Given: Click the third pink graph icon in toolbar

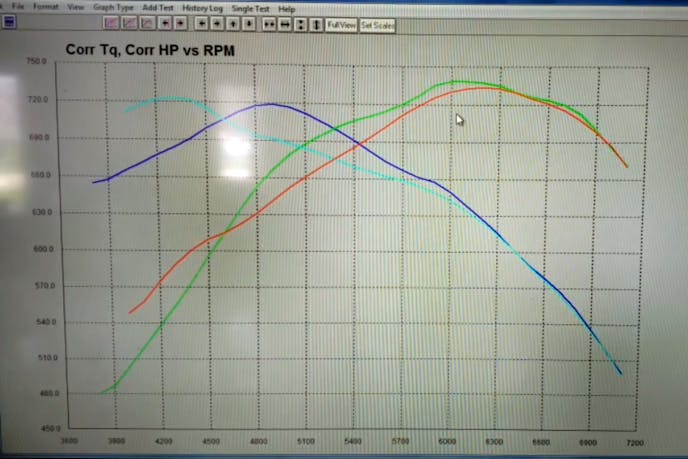Looking at the screenshot, I should 147,23.
